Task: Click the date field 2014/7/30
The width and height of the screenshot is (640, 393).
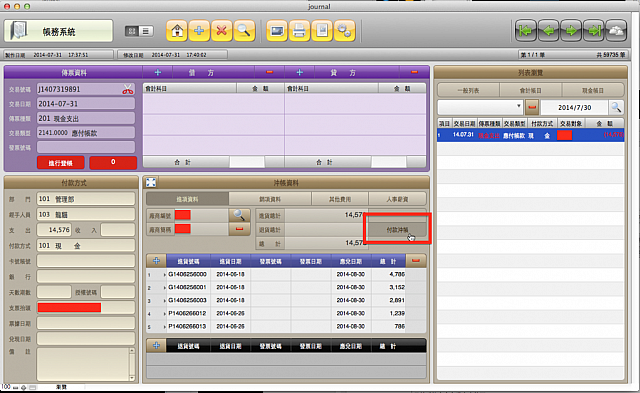Action: [x=574, y=108]
